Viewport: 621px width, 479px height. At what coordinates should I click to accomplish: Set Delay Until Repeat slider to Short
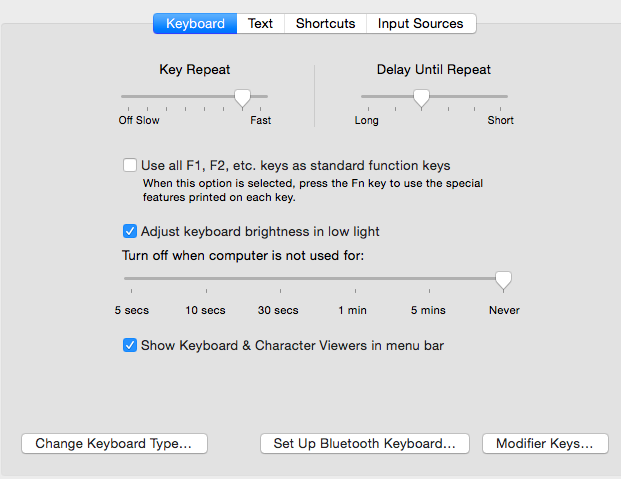[505, 97]
